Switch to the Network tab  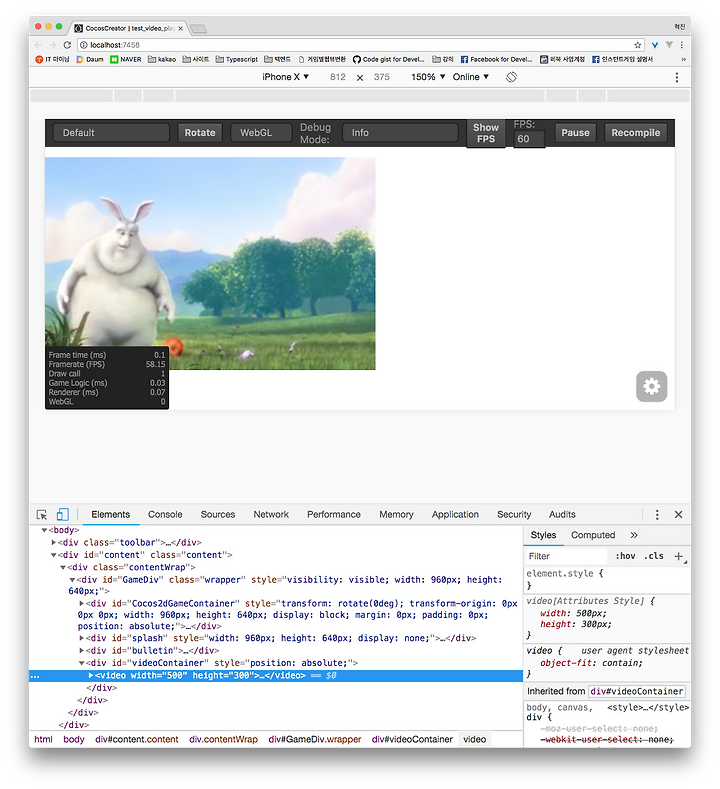pos(271,514)
